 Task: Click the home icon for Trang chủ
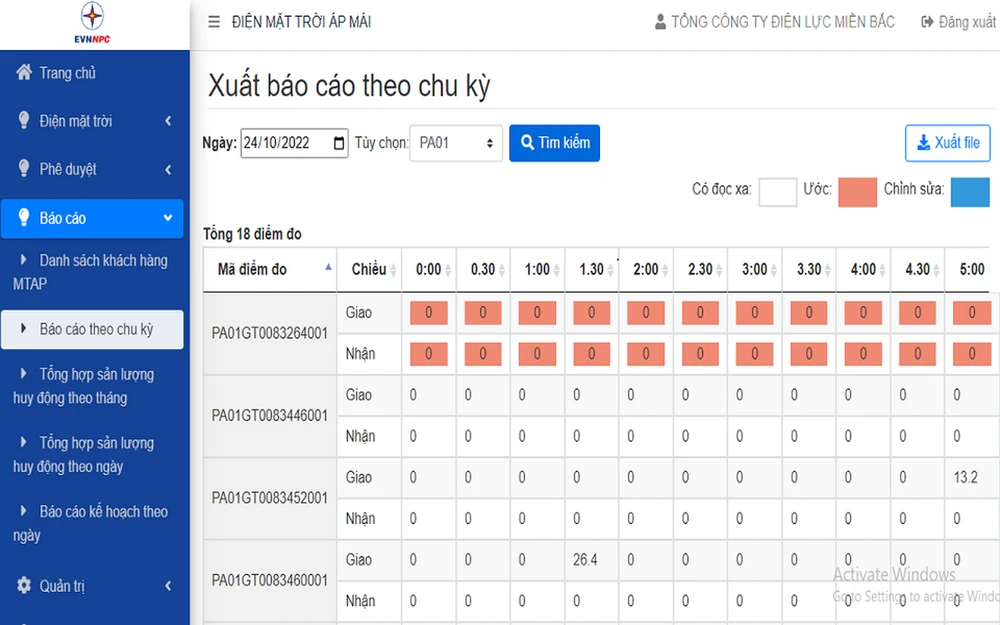pos(24,73)
